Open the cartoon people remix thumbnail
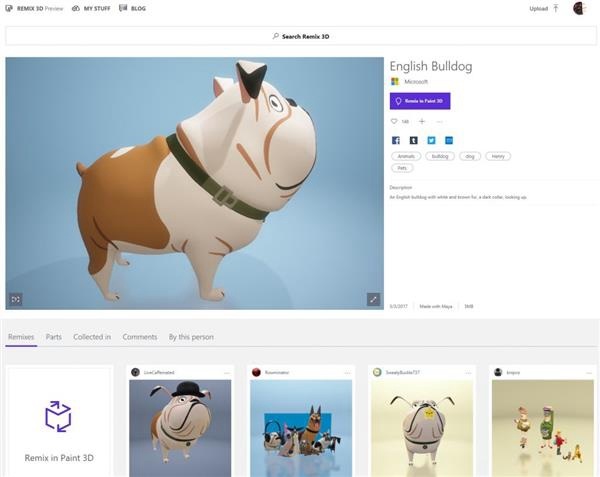The height and width of the screenshot is (477, 600). [x=543, y=428]
